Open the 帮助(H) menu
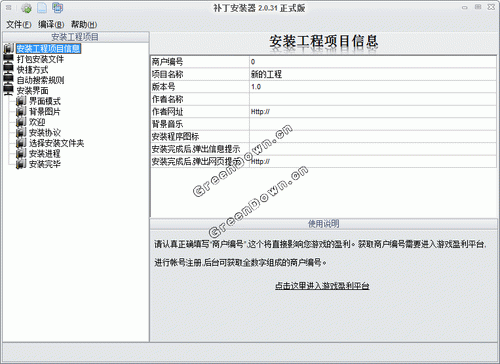Screen dimensions: 500x364 84,24
